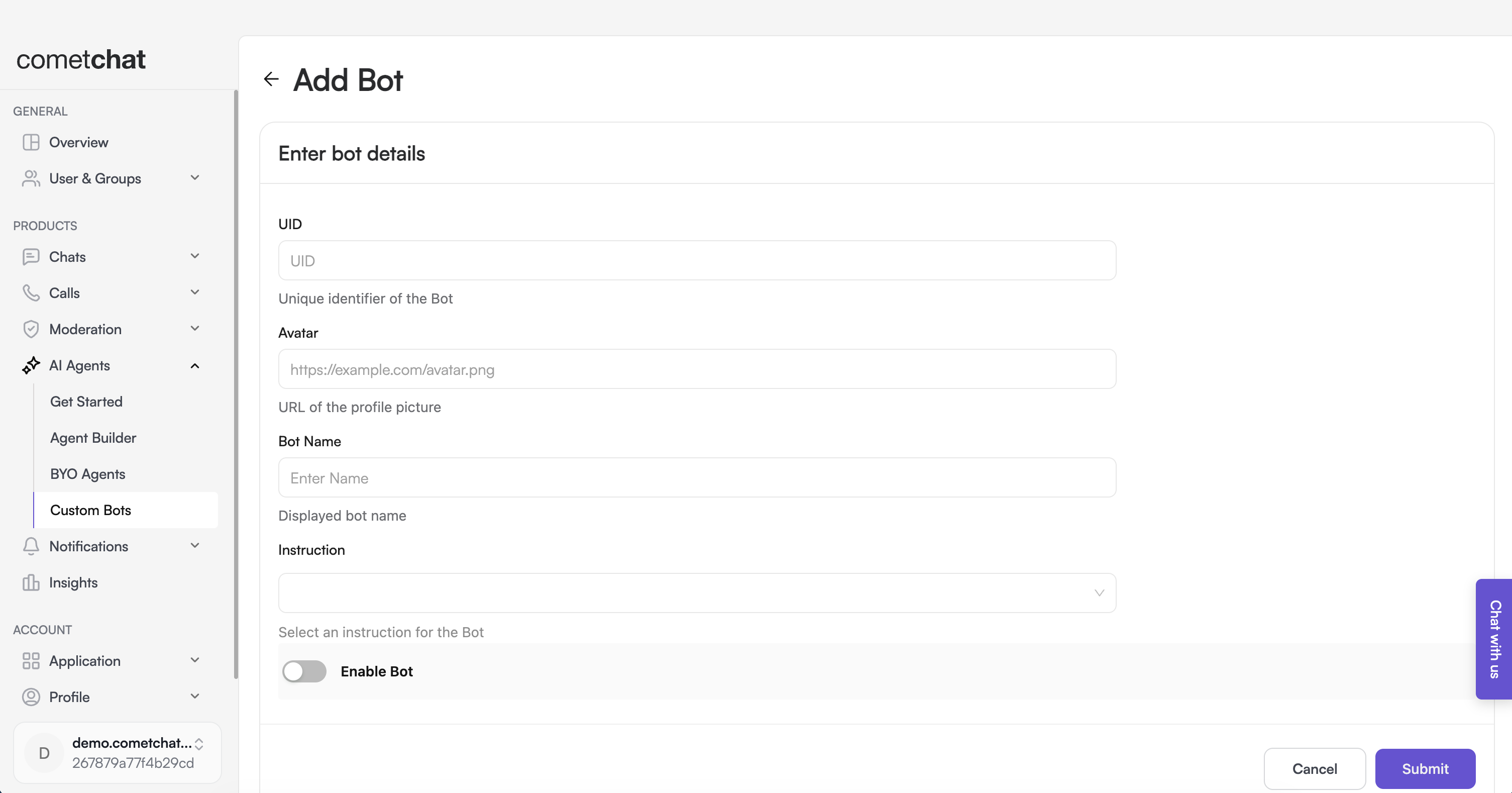This screenshot has height=793, width=1512.
Task: Click the Notifications bell icon
Action: point(31,546)
